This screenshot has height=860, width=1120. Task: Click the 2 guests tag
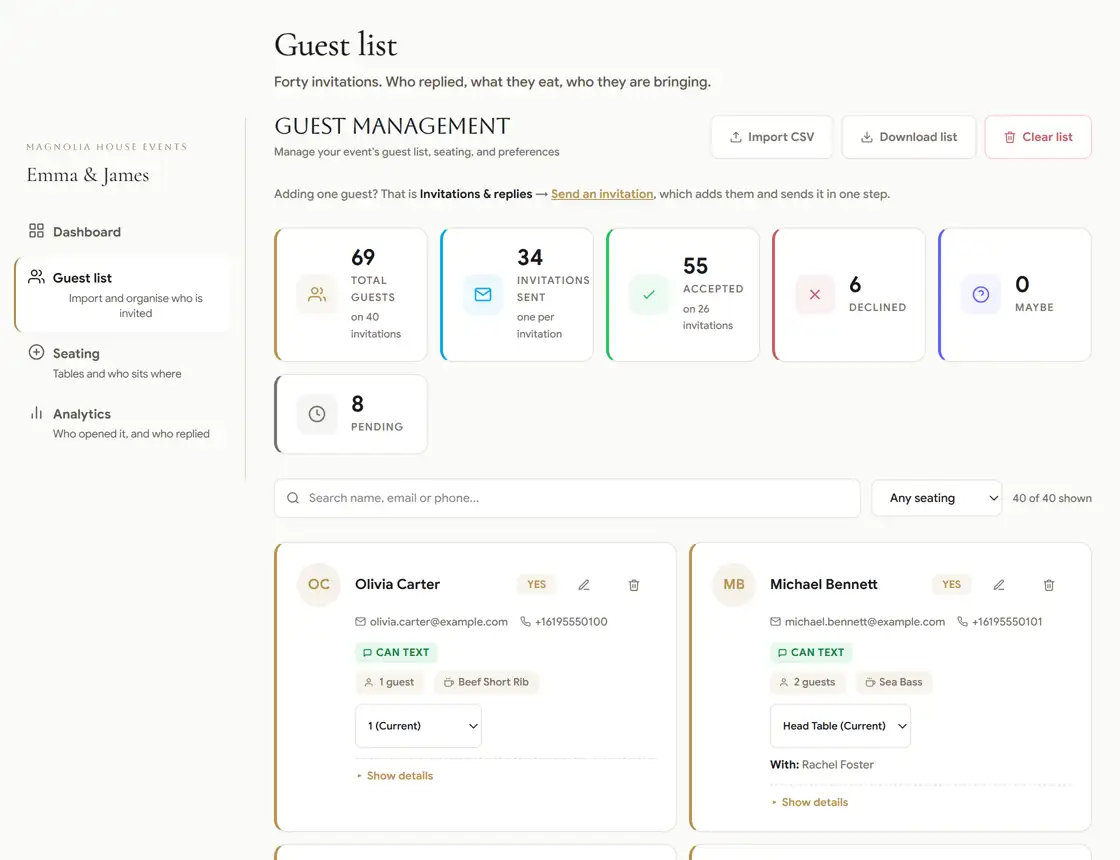pos(807,682)
